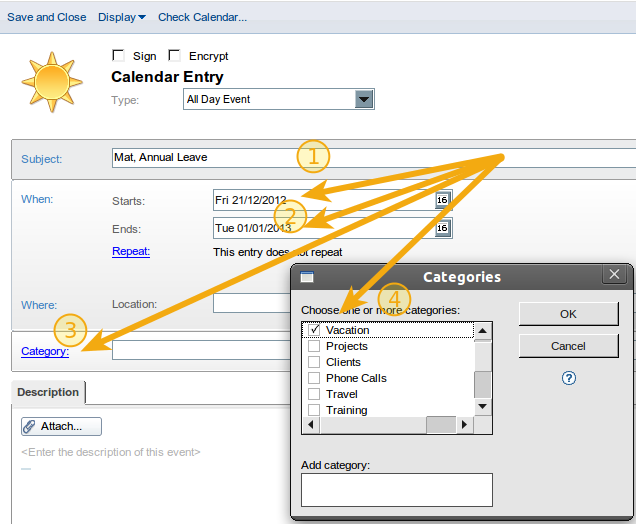Select the Description tab
This screenshot has height=524, width=636.
point(48,392)
